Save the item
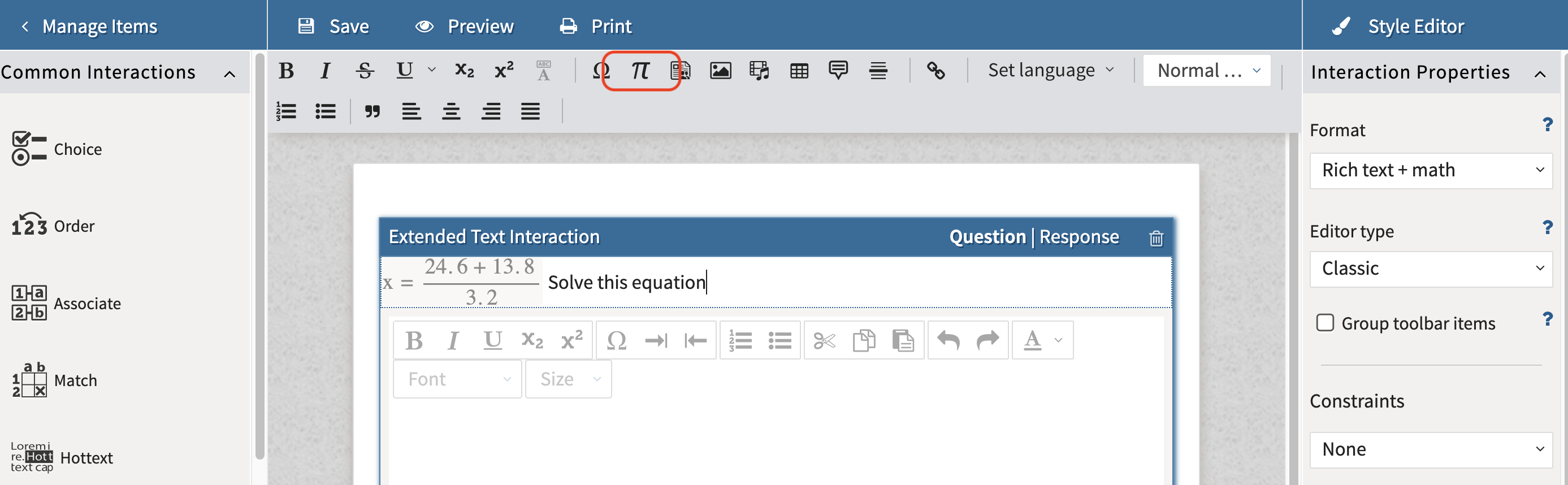 [x=333, y=26]
